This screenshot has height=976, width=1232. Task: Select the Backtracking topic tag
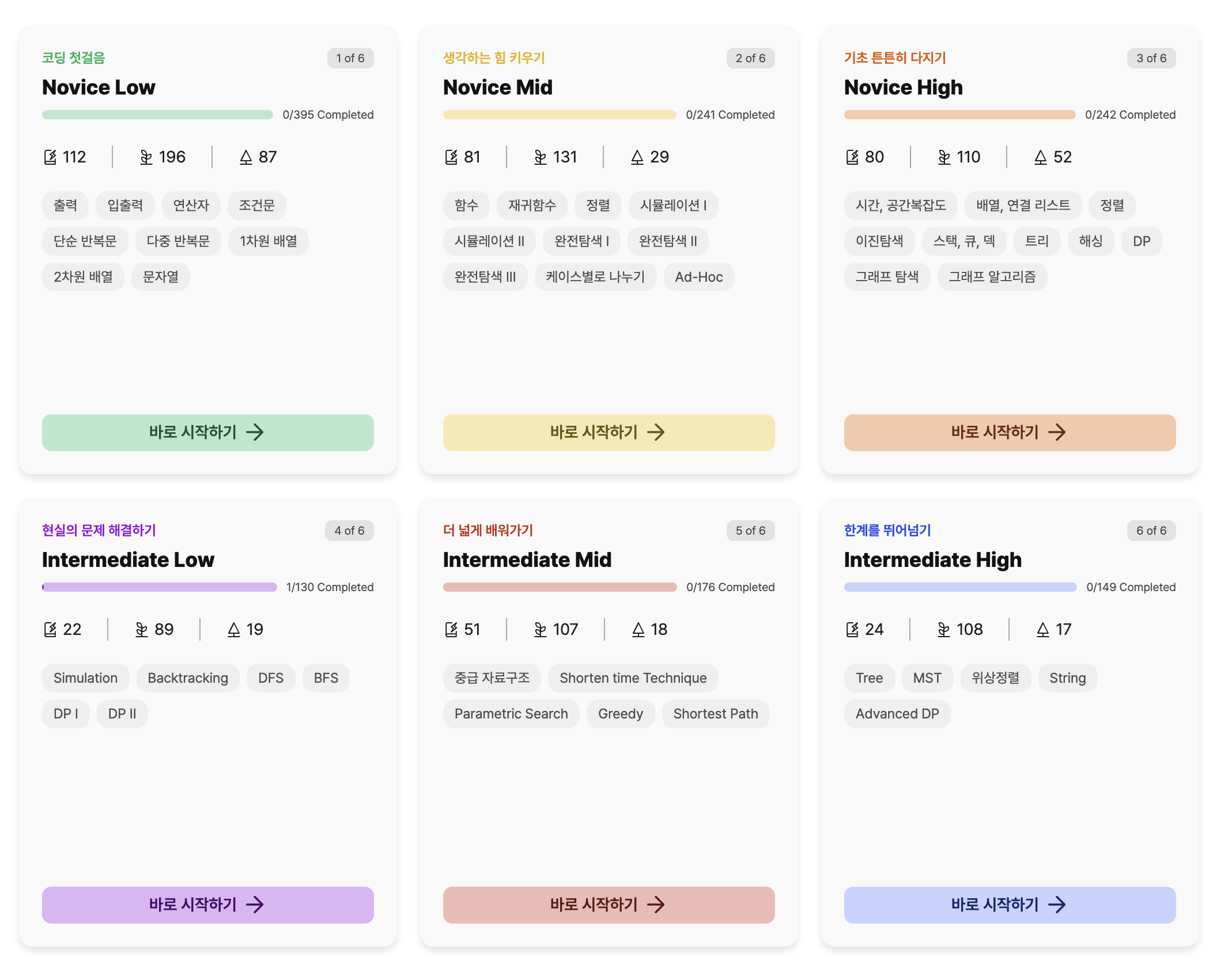[188, 678]
